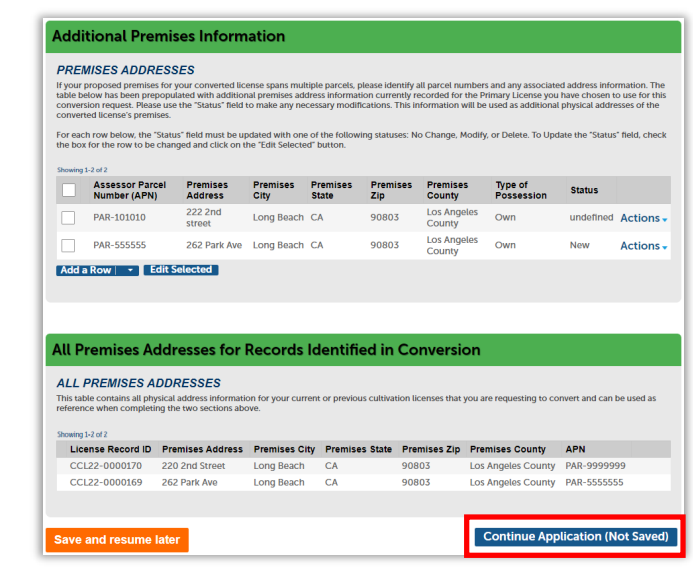The image size is (693, 588).
Task: Click the Add a Row button
Action: tap(86, 270)
